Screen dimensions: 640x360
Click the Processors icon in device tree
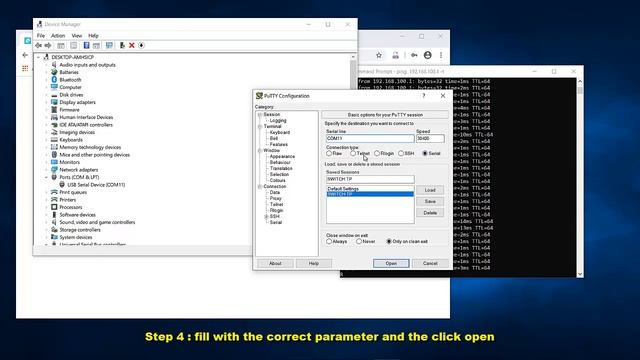54,207
